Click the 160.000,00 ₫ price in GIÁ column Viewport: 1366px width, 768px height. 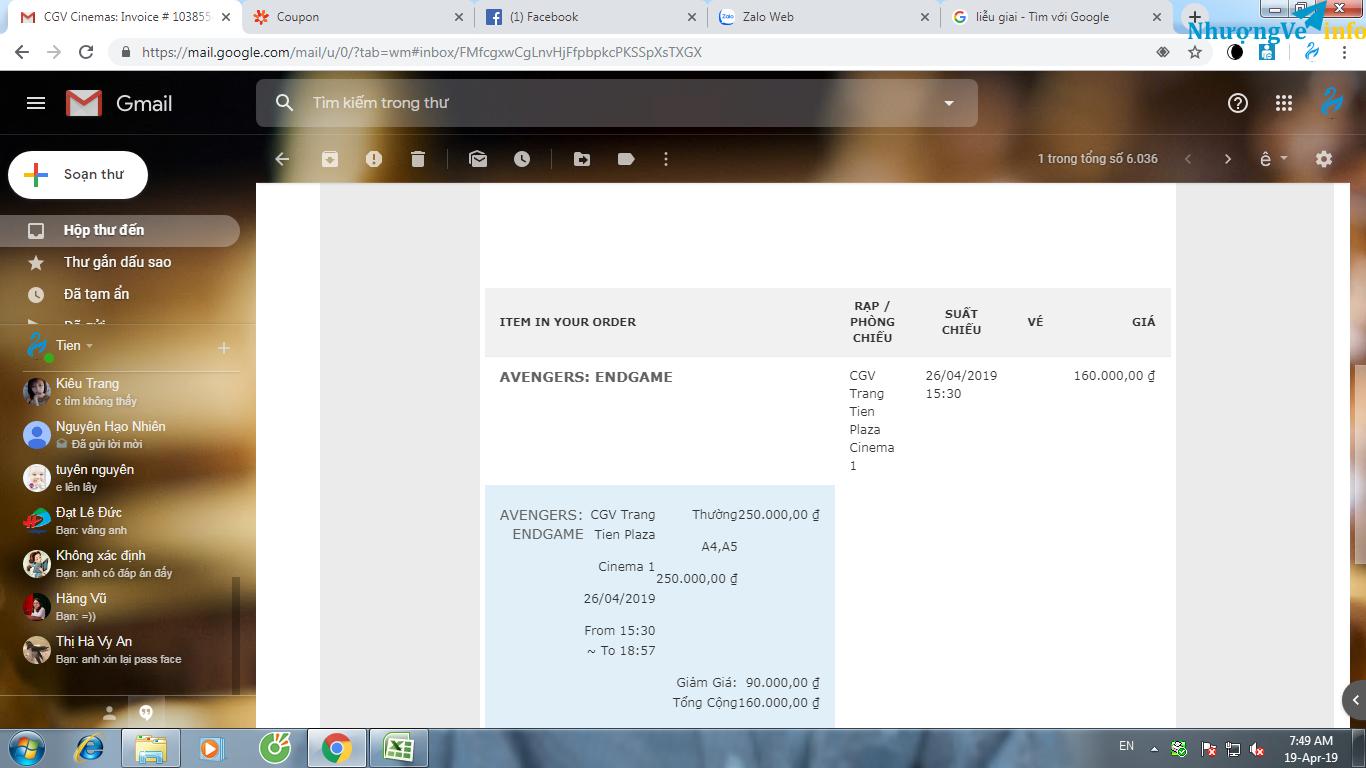point(1114,376)
